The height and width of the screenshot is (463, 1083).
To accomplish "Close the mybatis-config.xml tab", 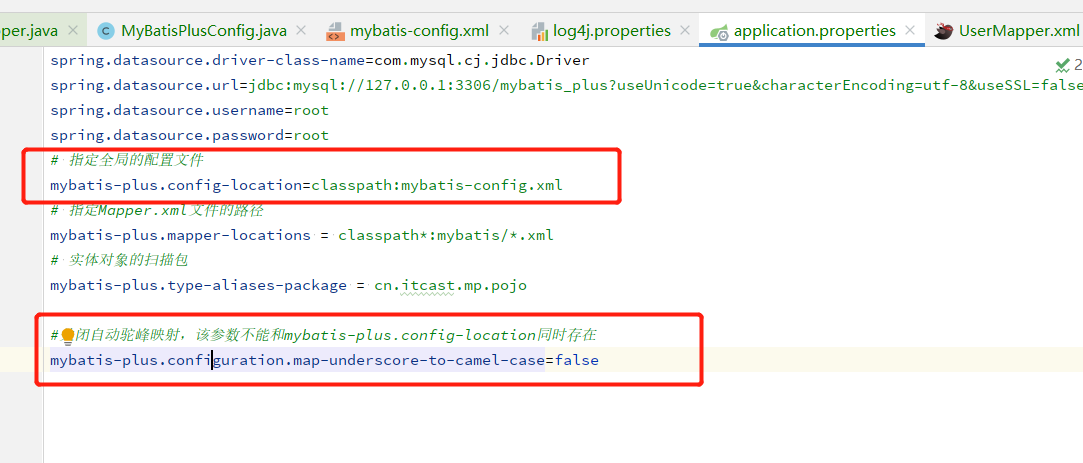I will [504, 30].
